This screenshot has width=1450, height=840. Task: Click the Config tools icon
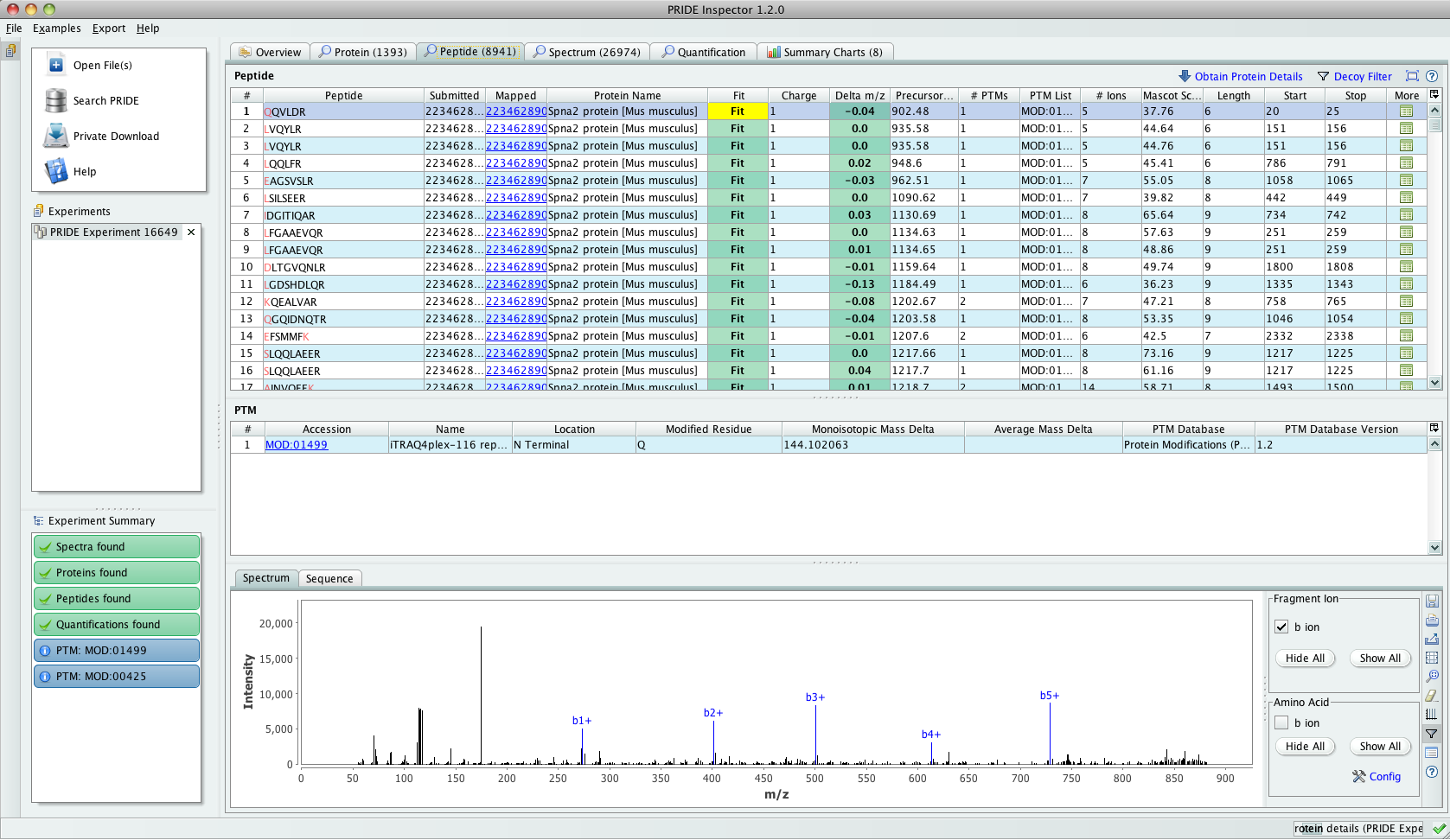[1359, 777]
